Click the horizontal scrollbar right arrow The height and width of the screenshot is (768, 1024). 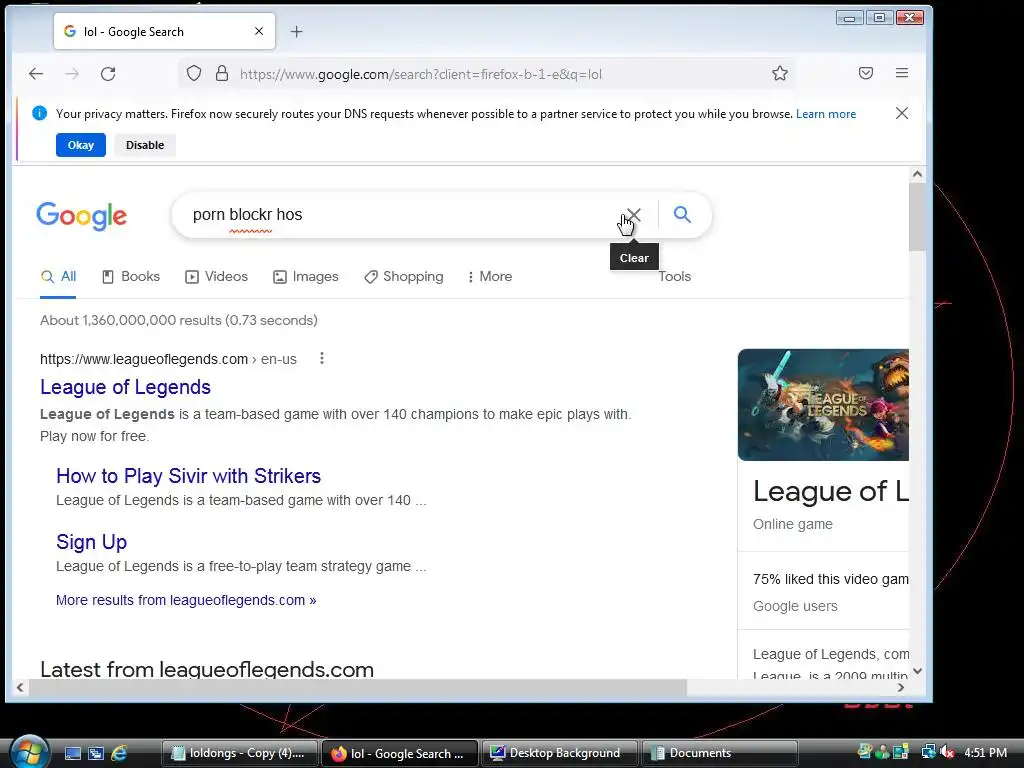click(x=901, y=687)
